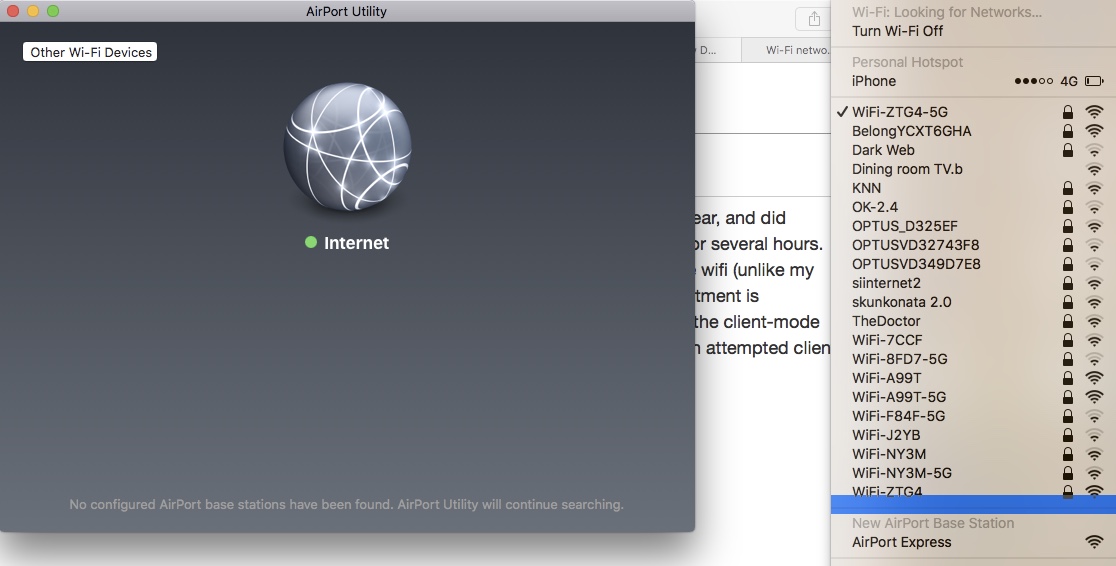Screen dimensions: 1116x566
Task: Select AirPort Express base station
Action: click(974, 542)
